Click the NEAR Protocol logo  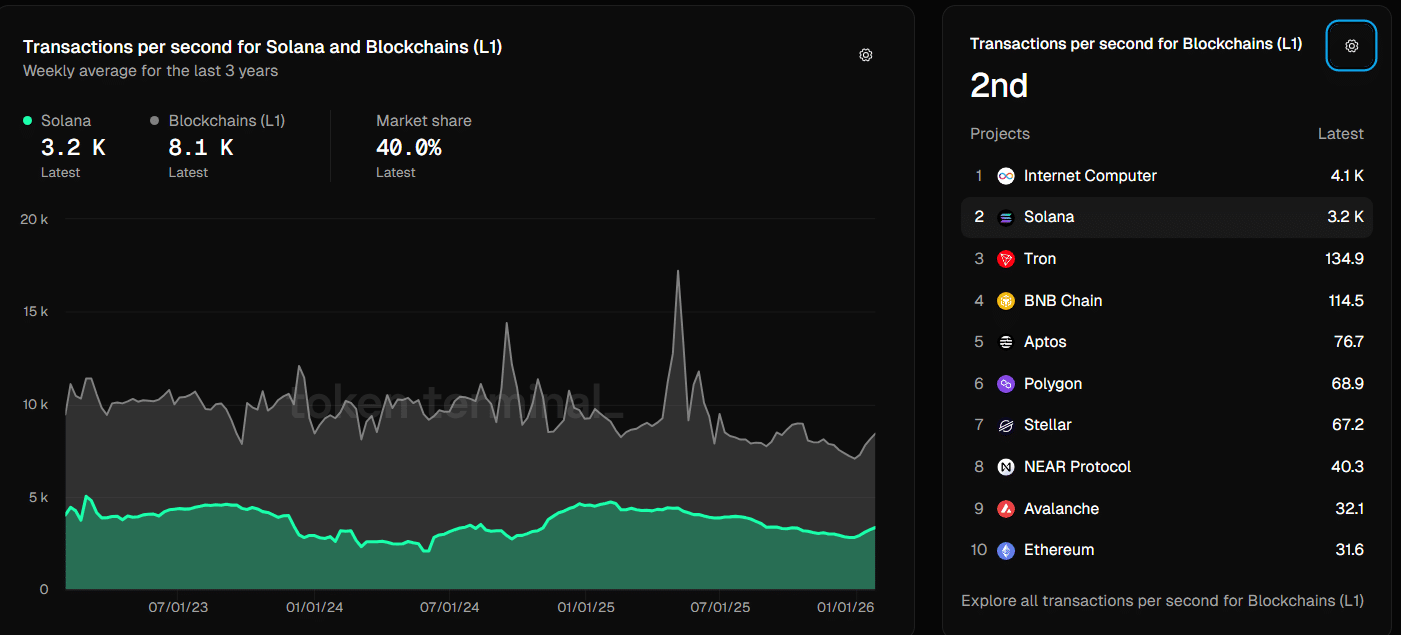tap(1005, 466)
